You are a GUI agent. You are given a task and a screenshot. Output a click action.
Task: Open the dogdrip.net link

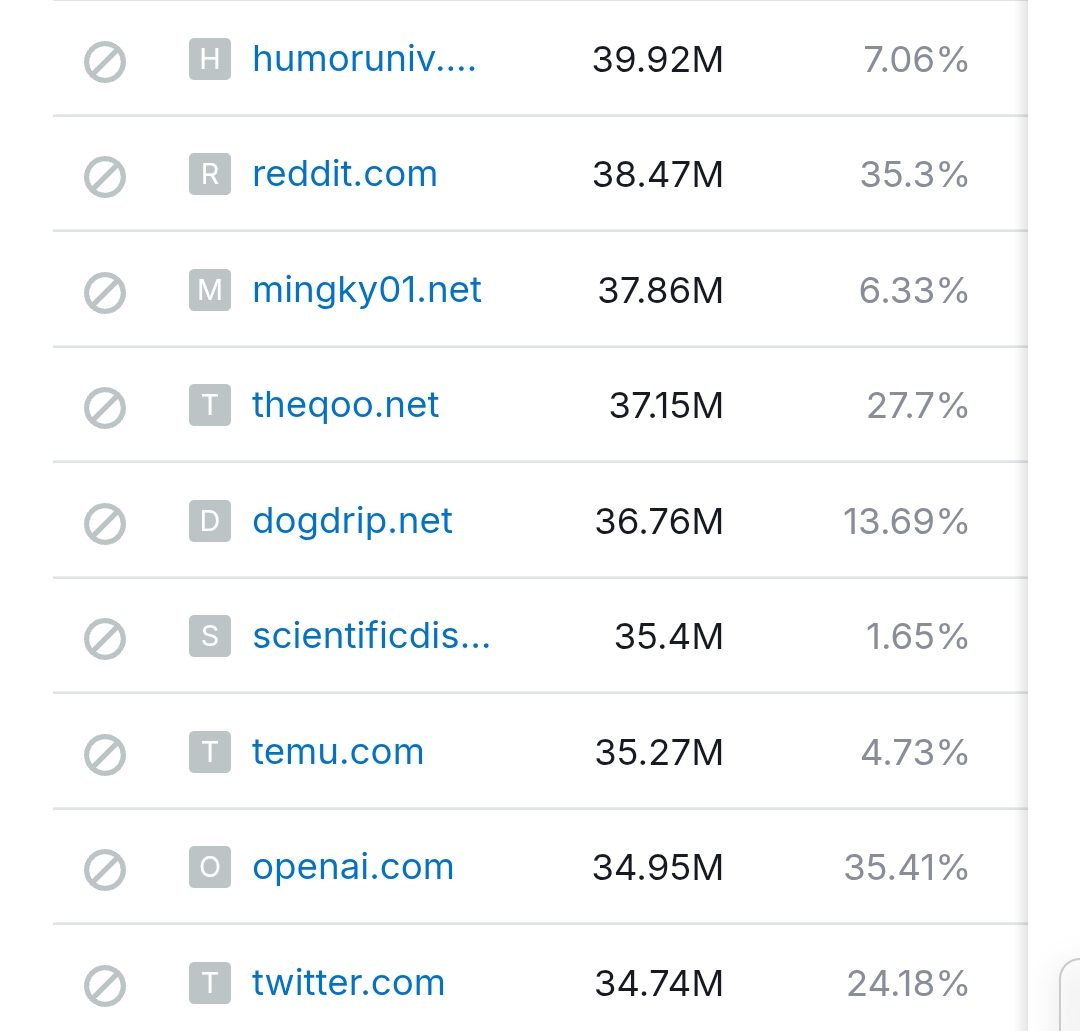coord(353,521)
